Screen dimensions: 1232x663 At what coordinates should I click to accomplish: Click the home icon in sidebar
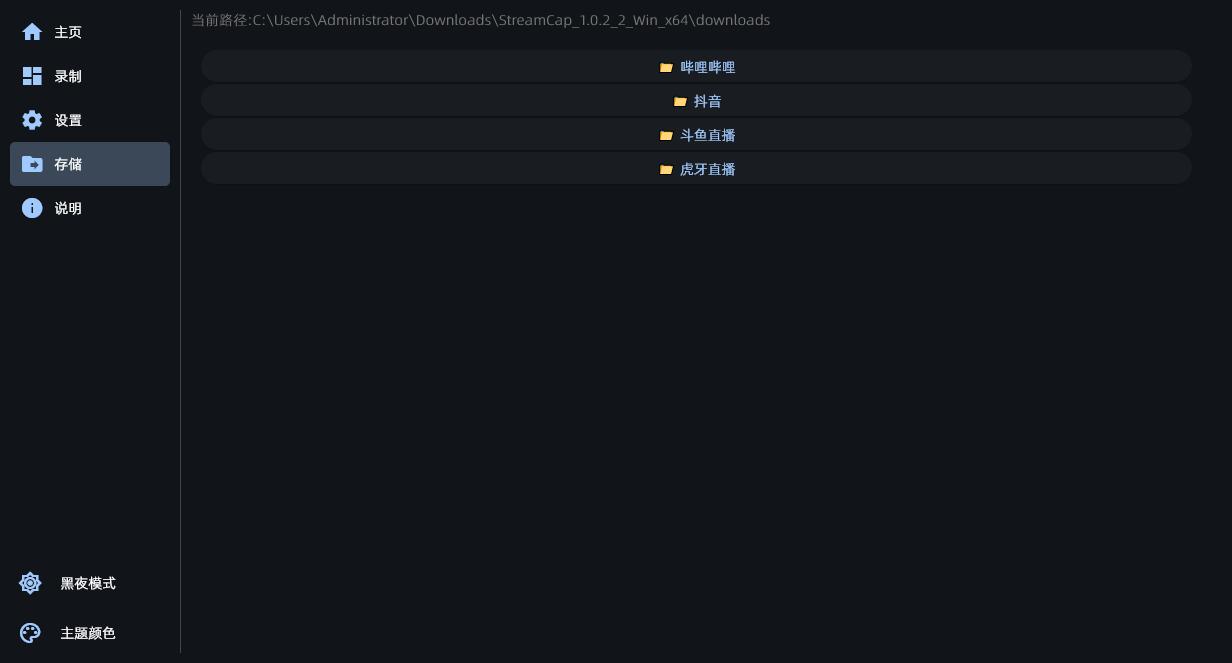32,32
